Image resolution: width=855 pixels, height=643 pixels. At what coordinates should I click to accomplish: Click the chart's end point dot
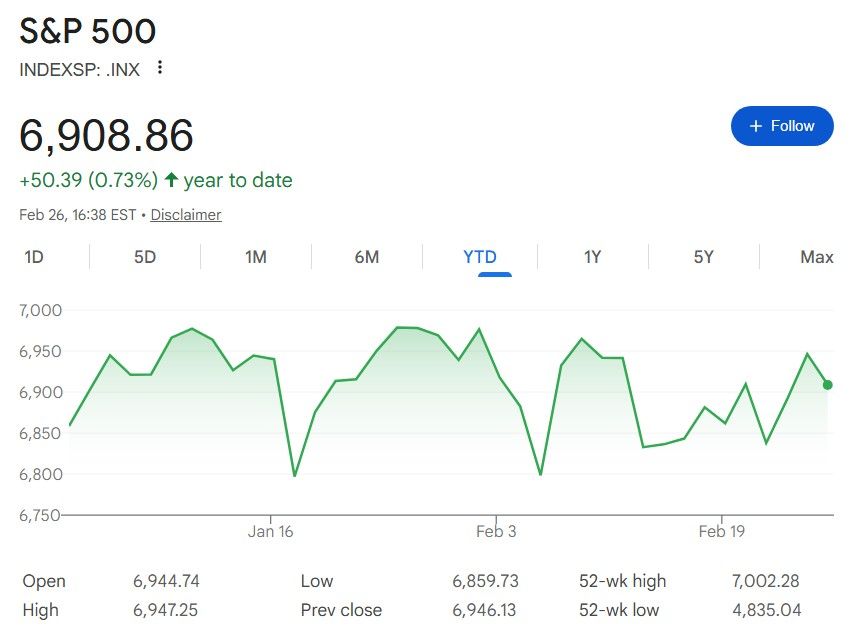(x=827, y=385)
